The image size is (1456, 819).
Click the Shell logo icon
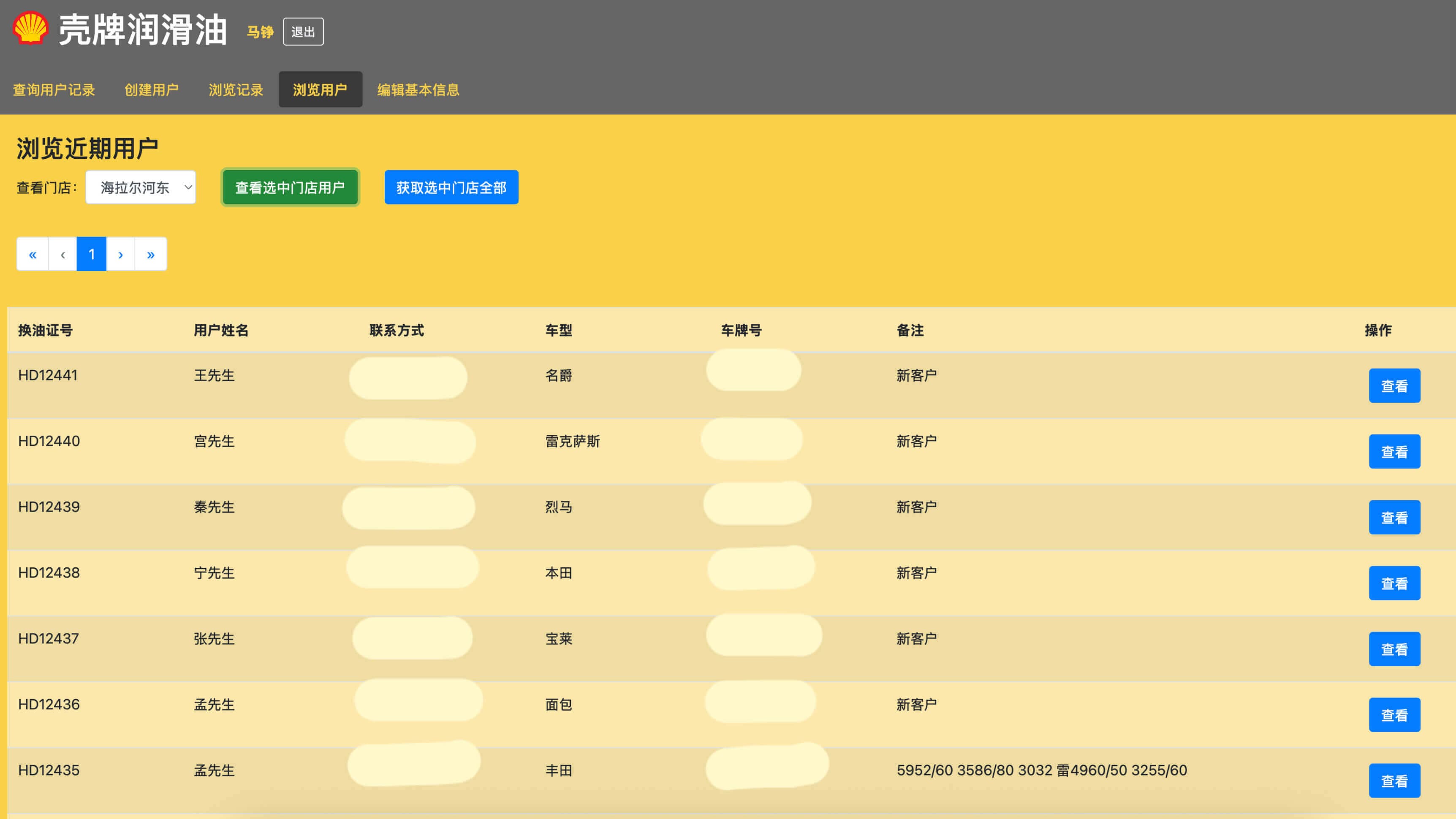[x=30, y=28]
